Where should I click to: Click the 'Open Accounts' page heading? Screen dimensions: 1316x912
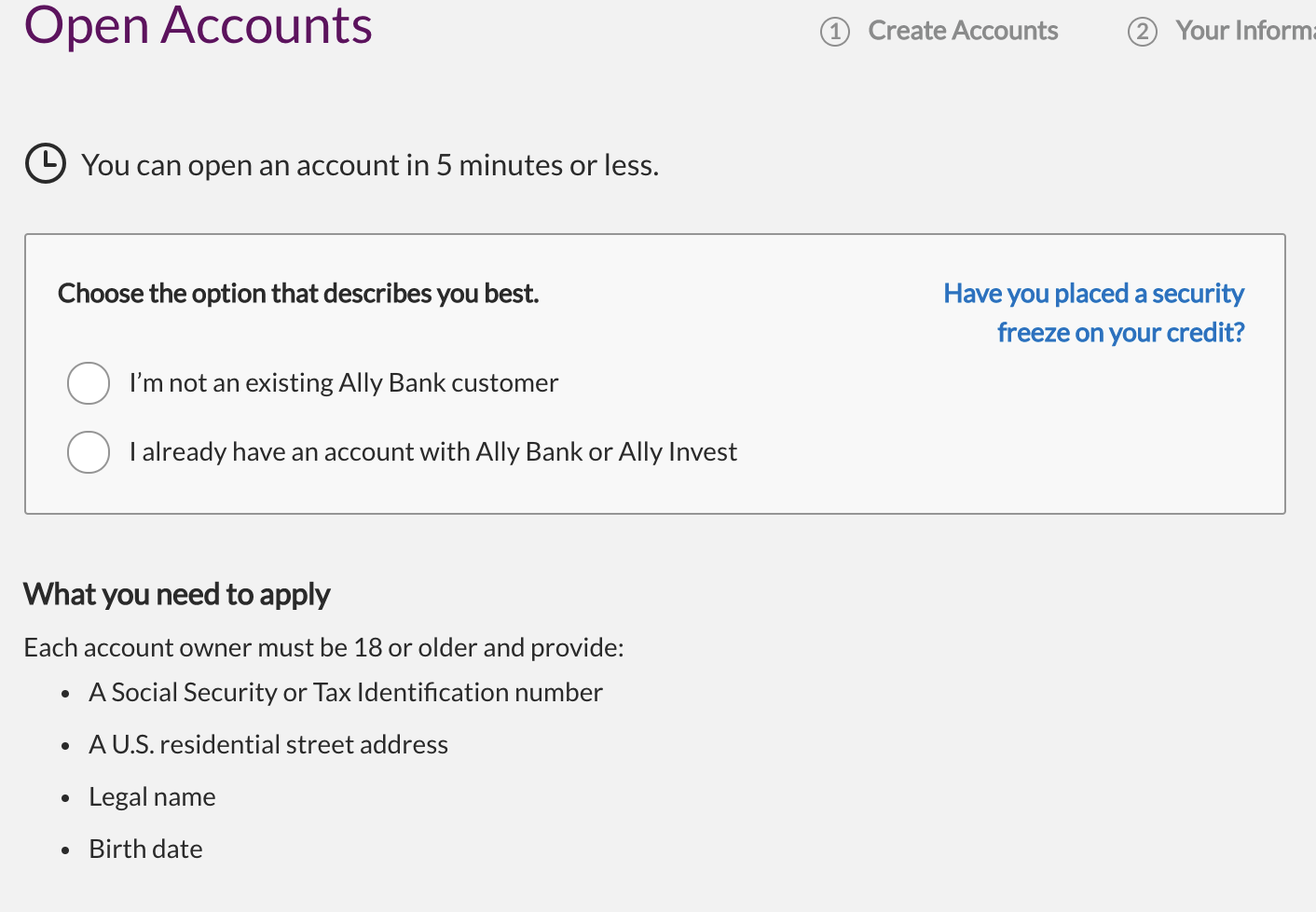pos(199,25)
